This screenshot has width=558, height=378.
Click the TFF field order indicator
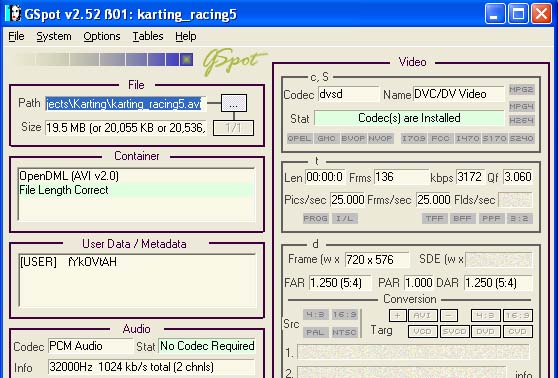click(435, 218)
